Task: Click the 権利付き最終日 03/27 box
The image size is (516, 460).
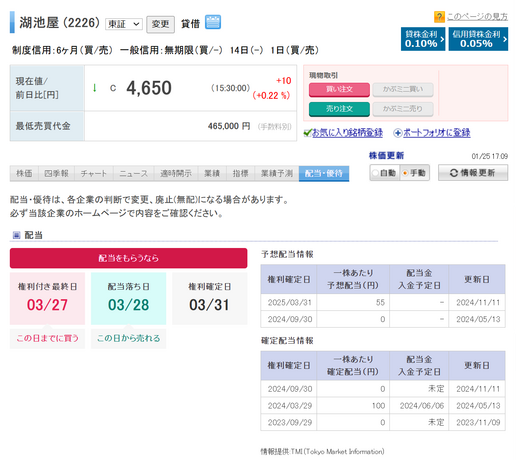Action: [x=47, y=298]
